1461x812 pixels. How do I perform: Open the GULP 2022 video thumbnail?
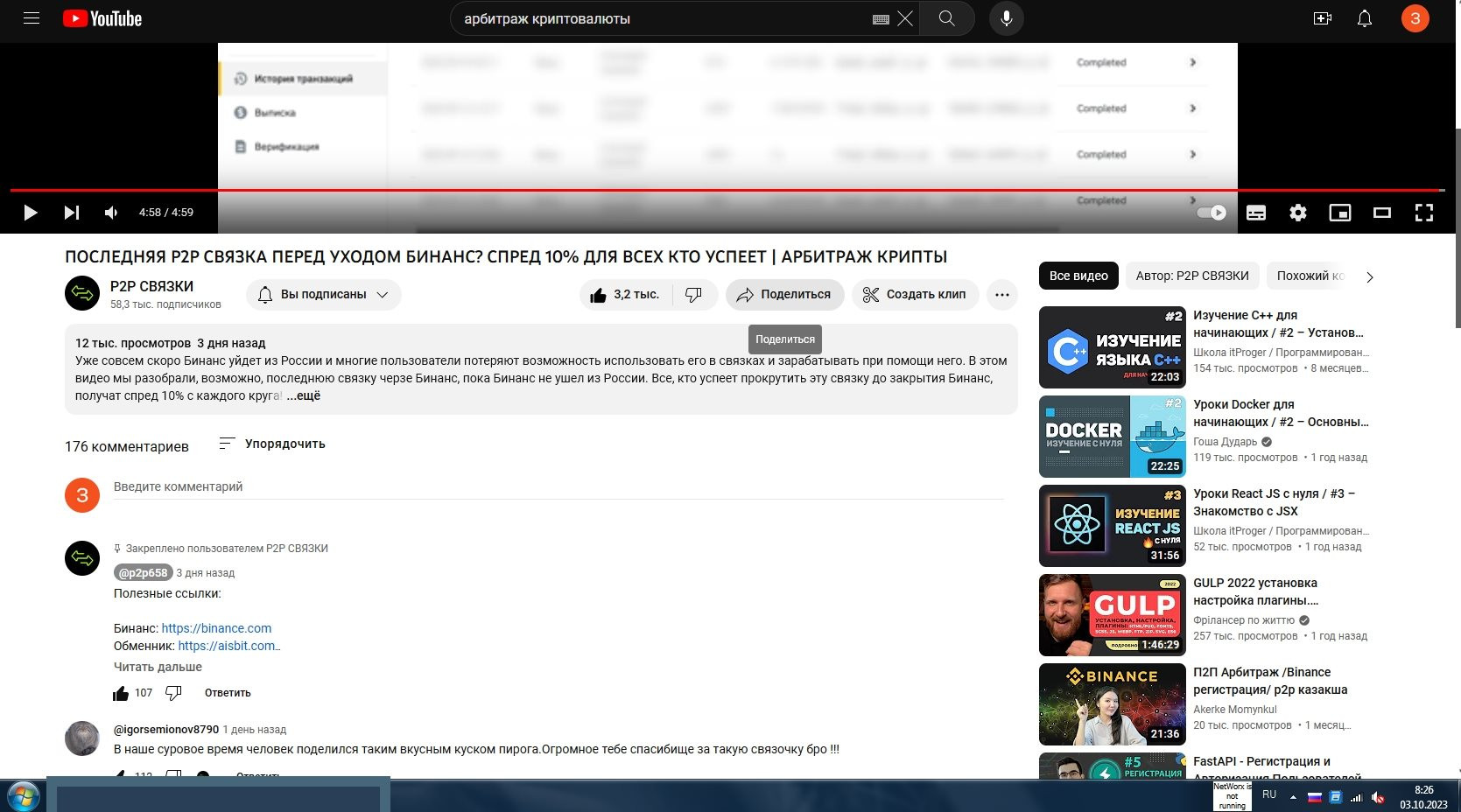click(1113, 615)
